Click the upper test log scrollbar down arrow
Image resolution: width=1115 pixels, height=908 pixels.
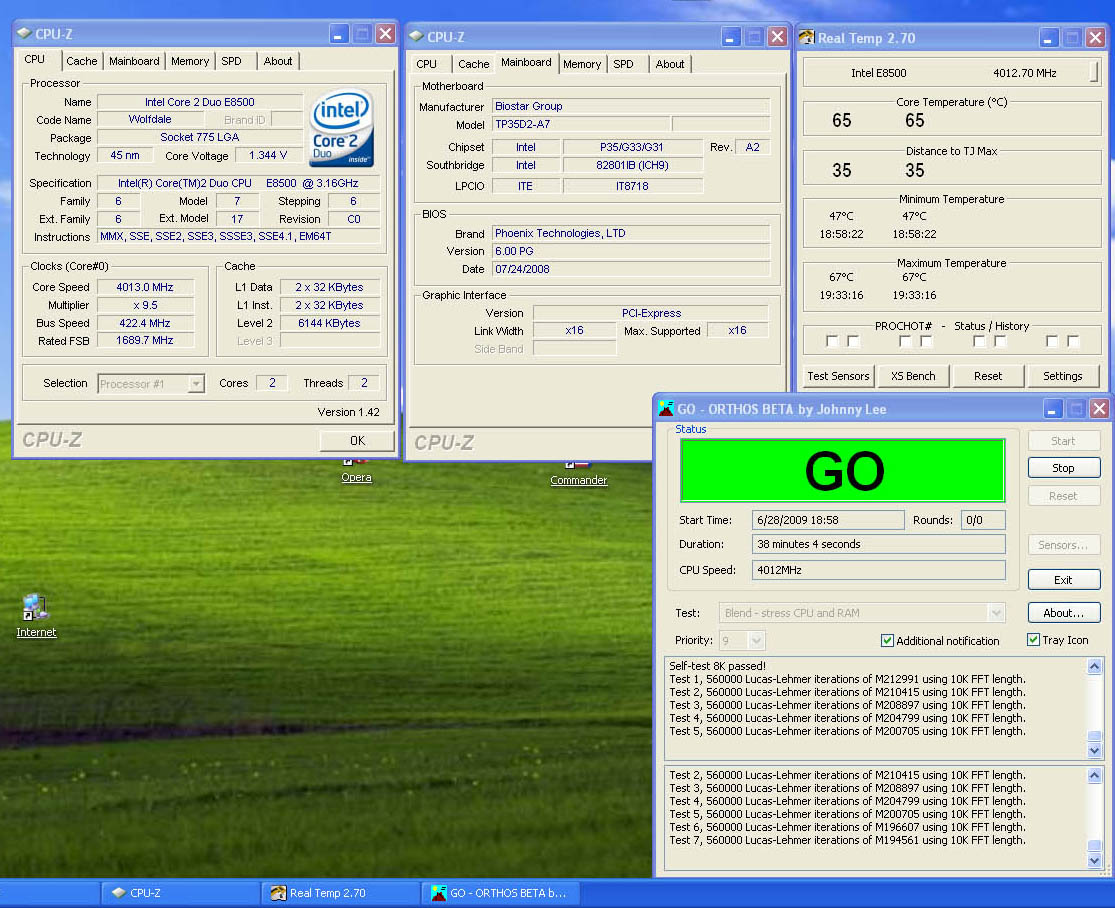click(x=1094, y=751)
